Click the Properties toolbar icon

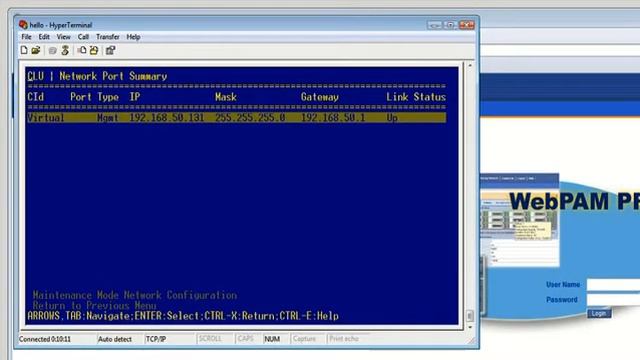(111, 50)
